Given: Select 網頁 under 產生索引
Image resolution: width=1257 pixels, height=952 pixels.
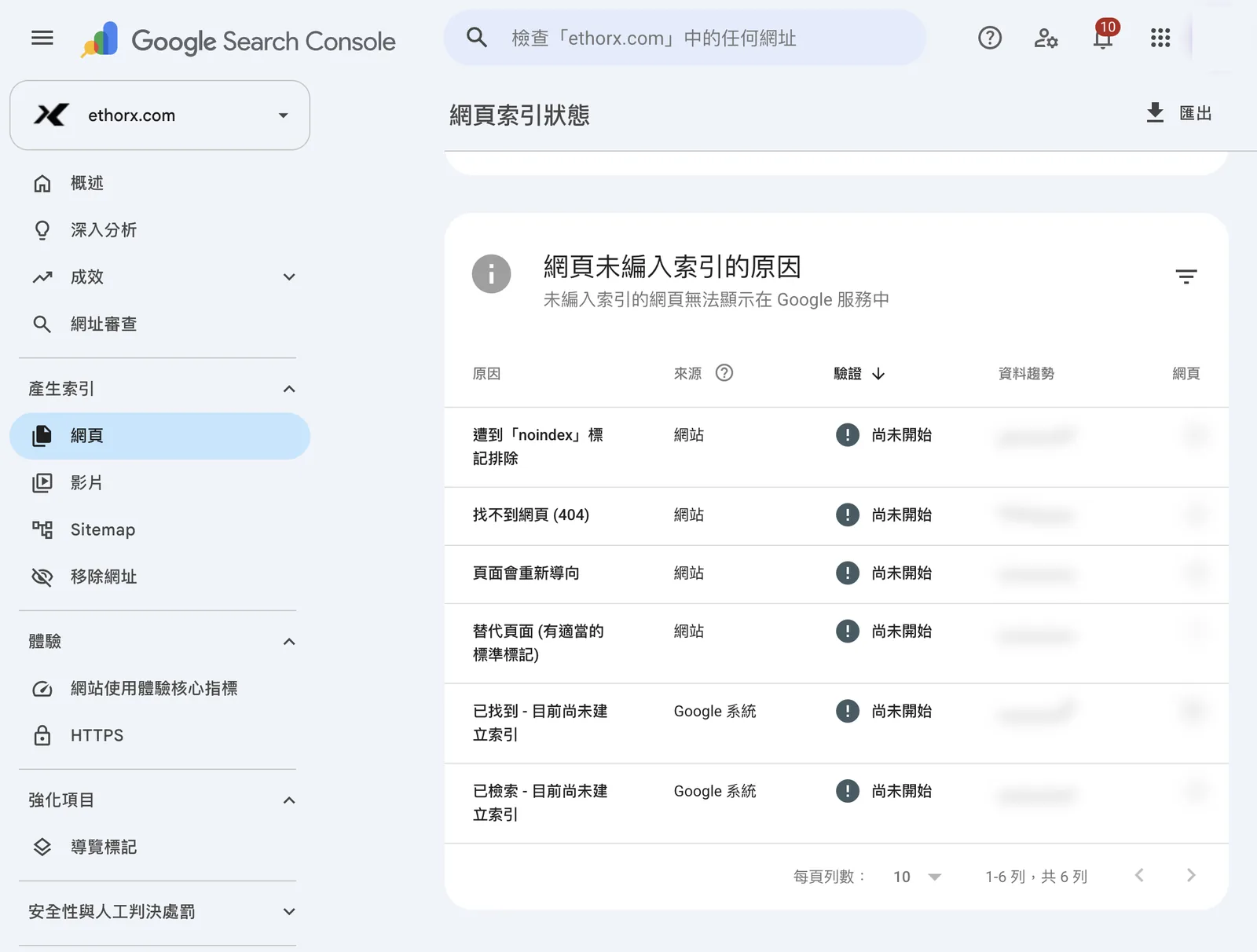Looking at the screenshot, I should 160,436.
